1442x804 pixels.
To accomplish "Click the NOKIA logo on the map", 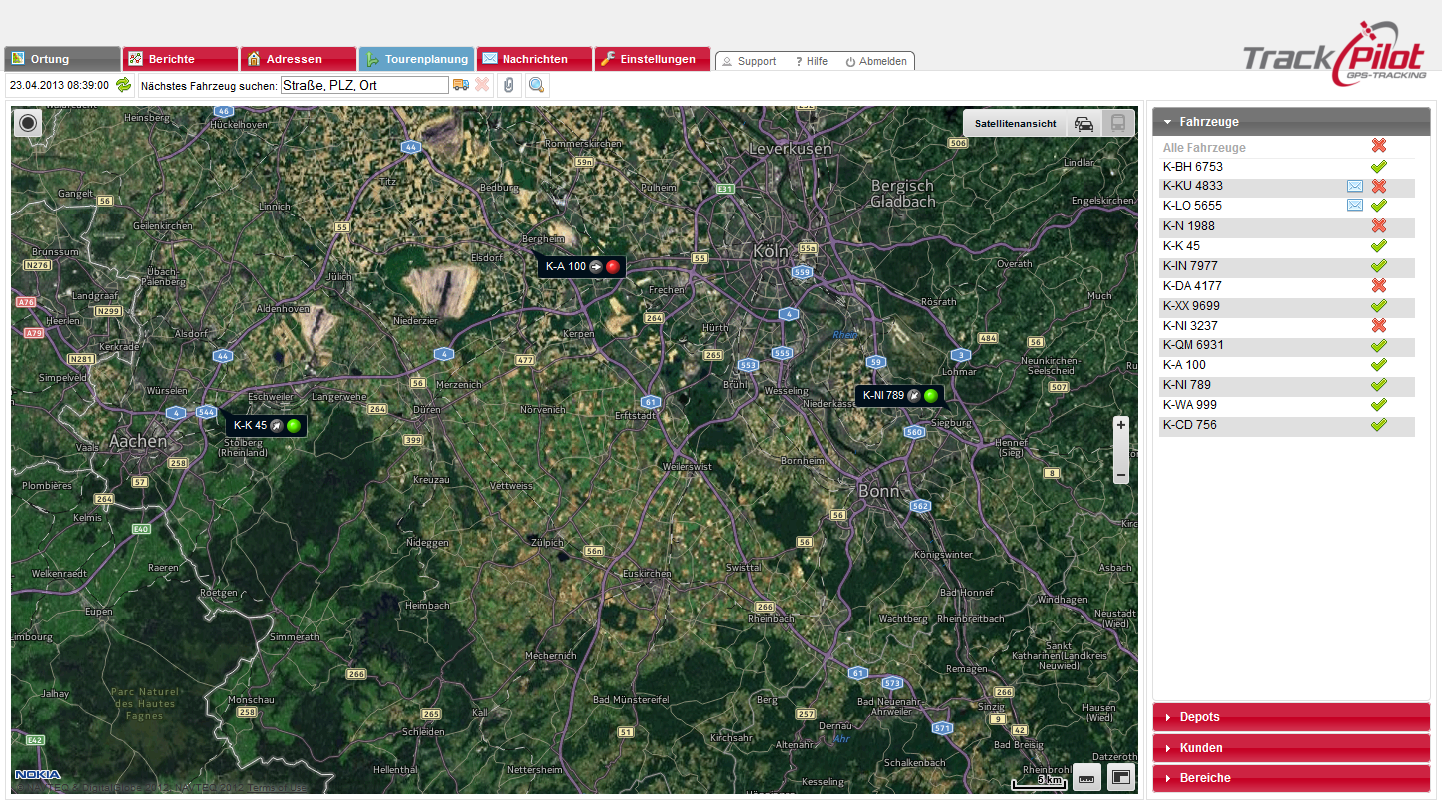I will 37,774.
